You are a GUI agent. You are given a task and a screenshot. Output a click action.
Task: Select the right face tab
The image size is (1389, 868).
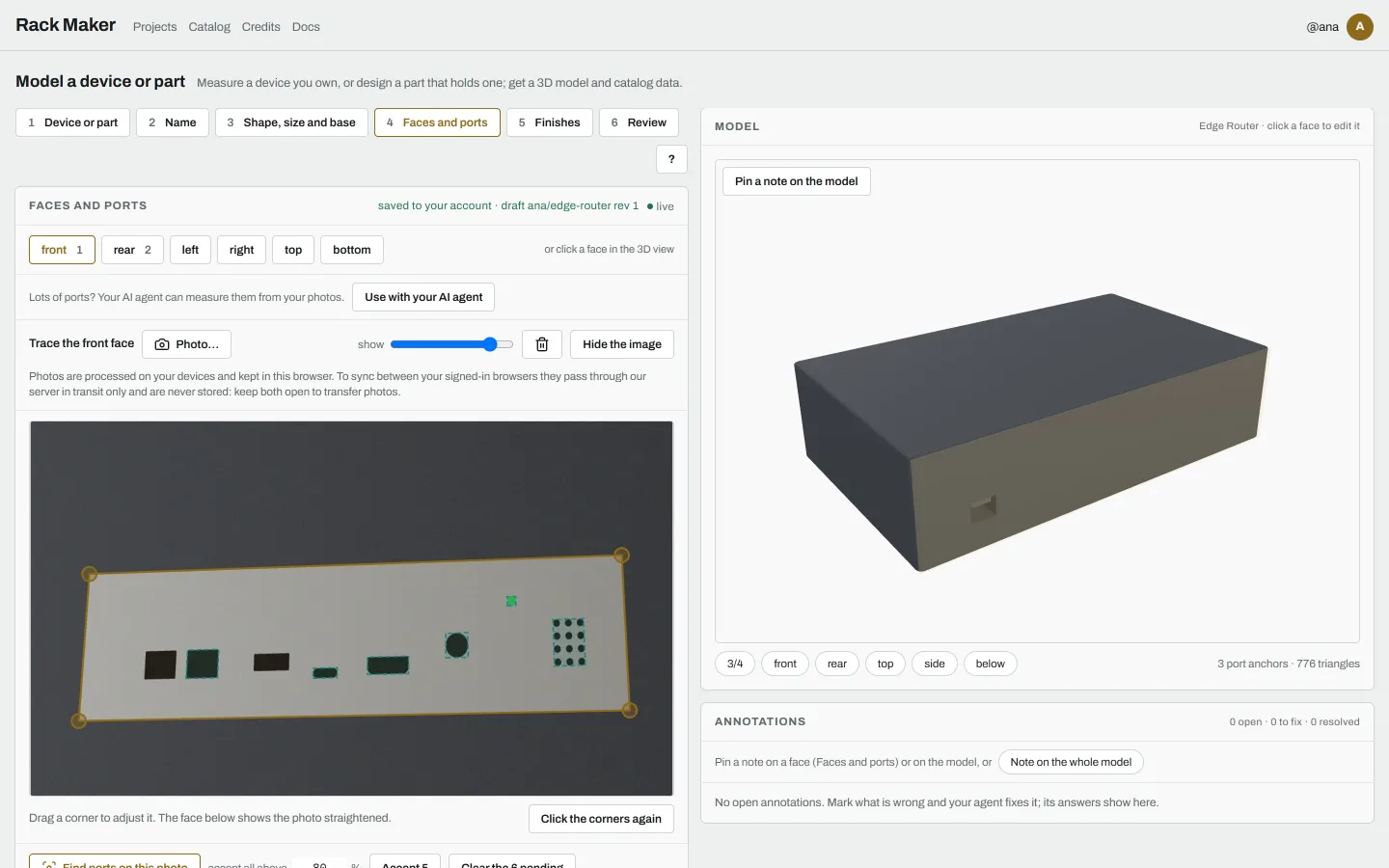tap(241, 250)
